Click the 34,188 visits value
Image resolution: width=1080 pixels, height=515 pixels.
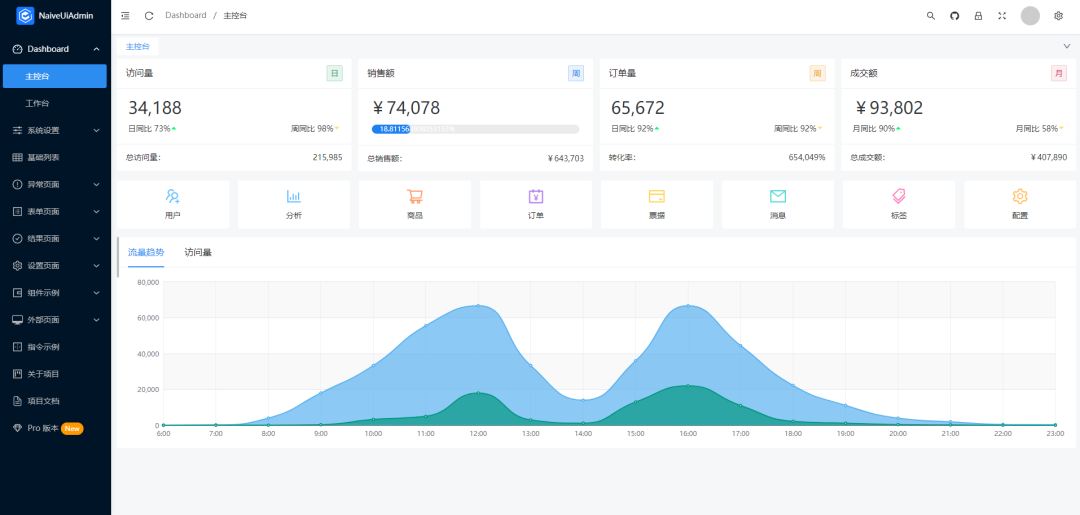155,108
